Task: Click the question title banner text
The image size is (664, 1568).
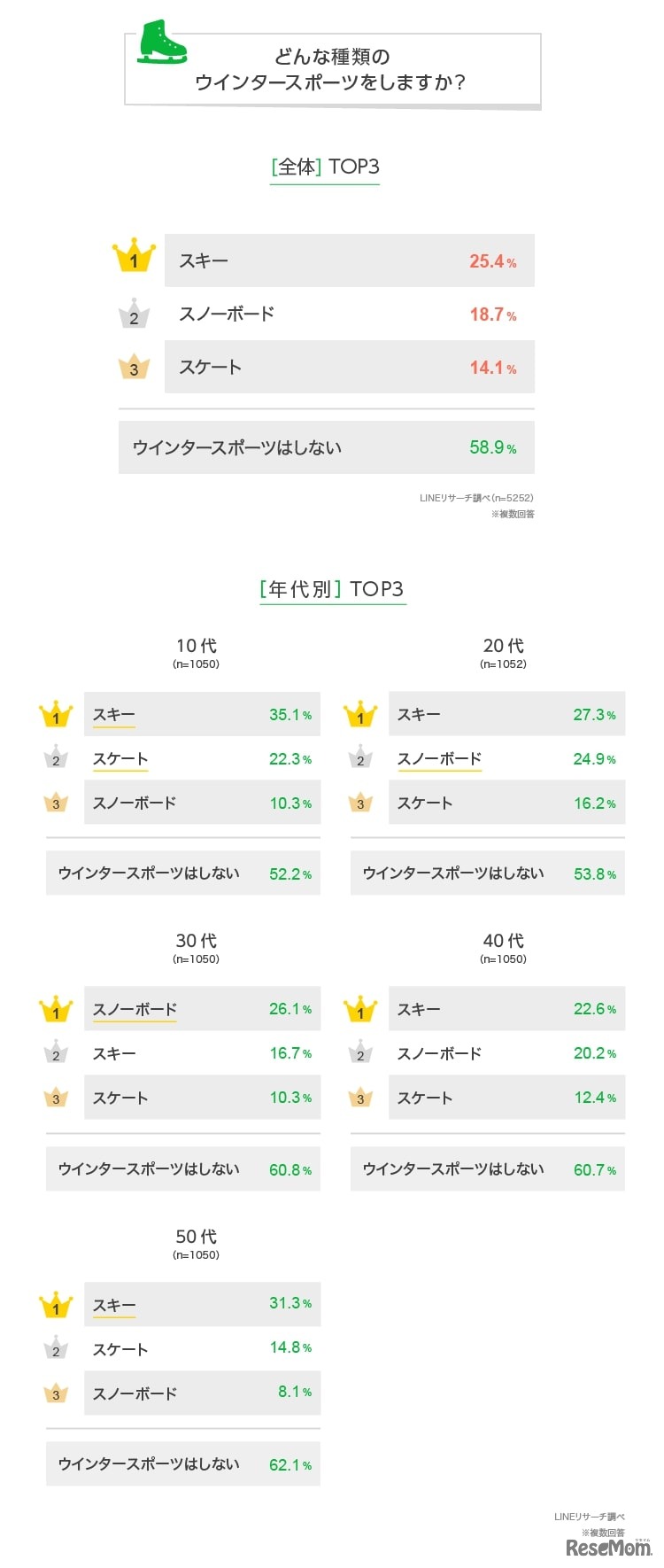Action: pos(331,70)
